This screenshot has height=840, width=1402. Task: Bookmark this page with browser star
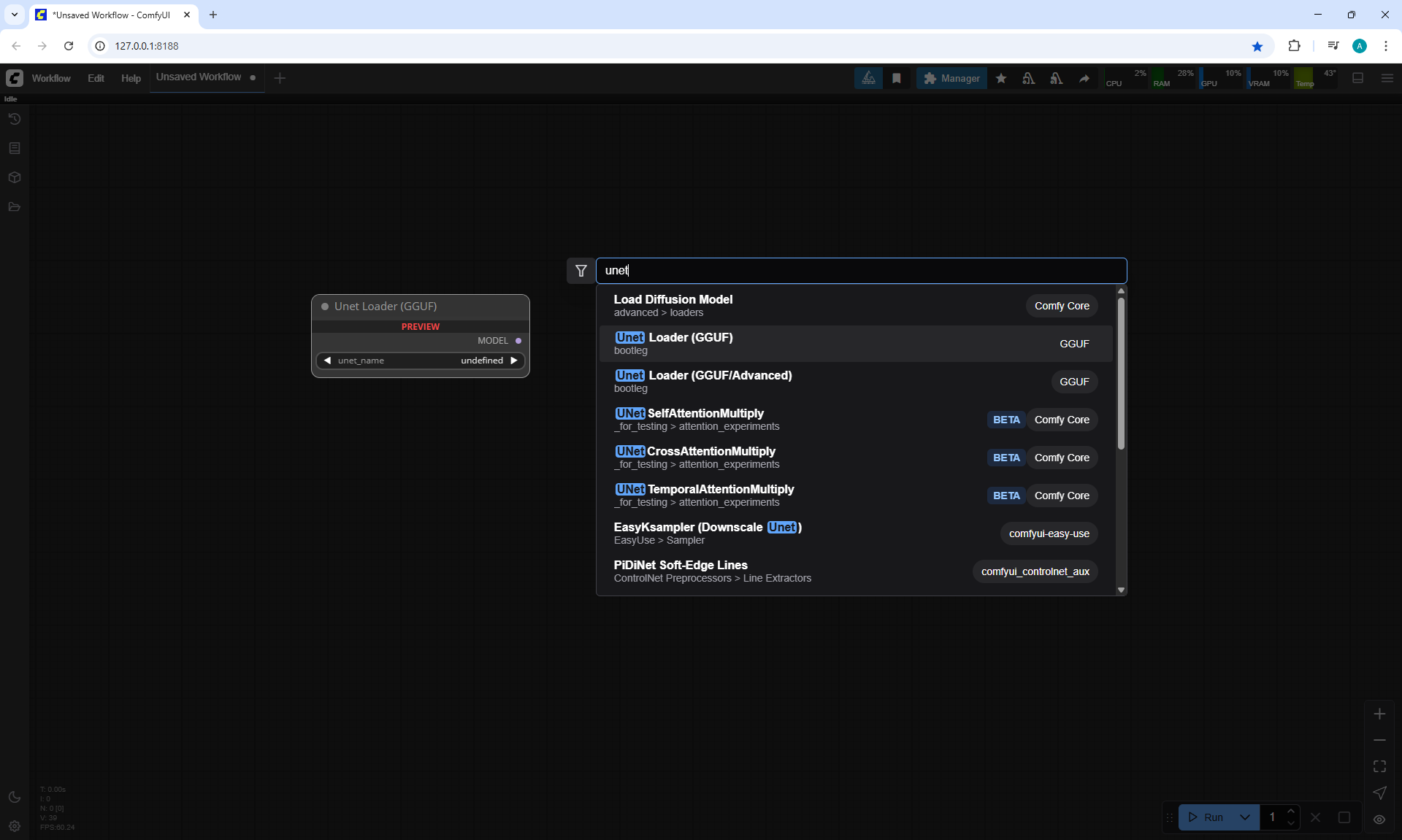1257,46
